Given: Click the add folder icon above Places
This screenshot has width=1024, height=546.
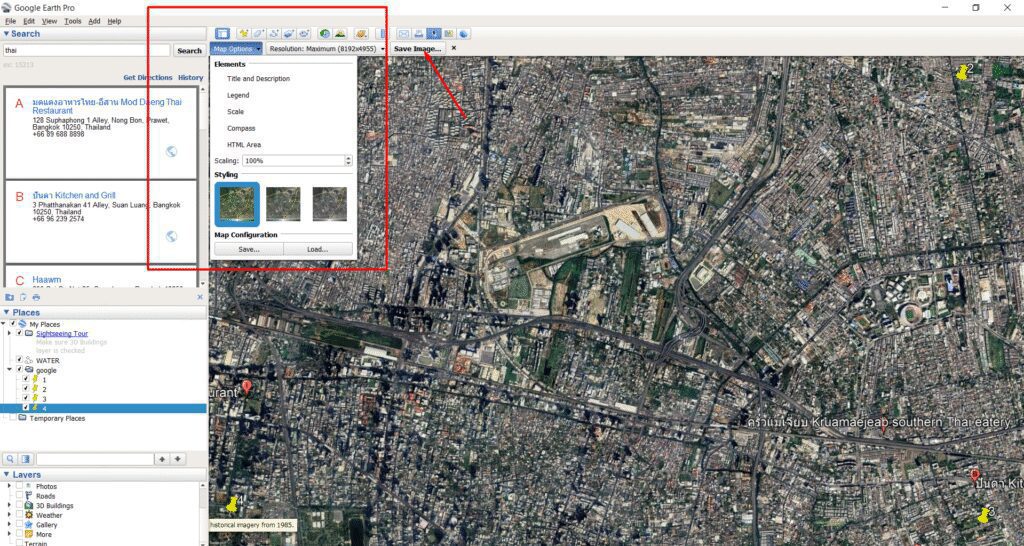Looking at the screenshot, I should [x=9, y=297].
